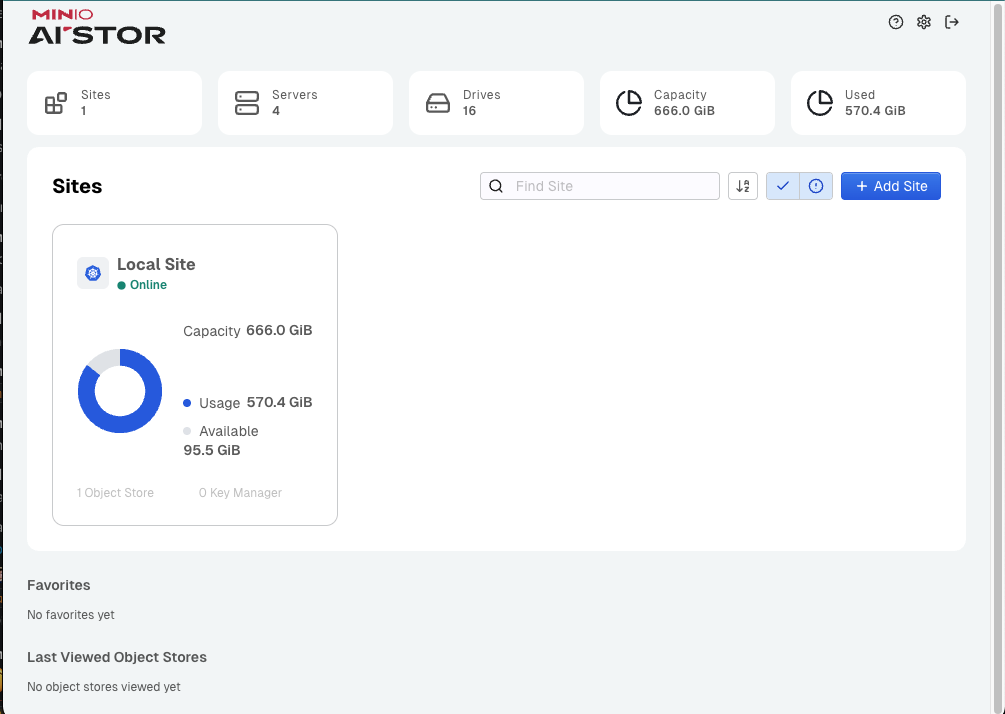Click the help question mark icon

896,22
